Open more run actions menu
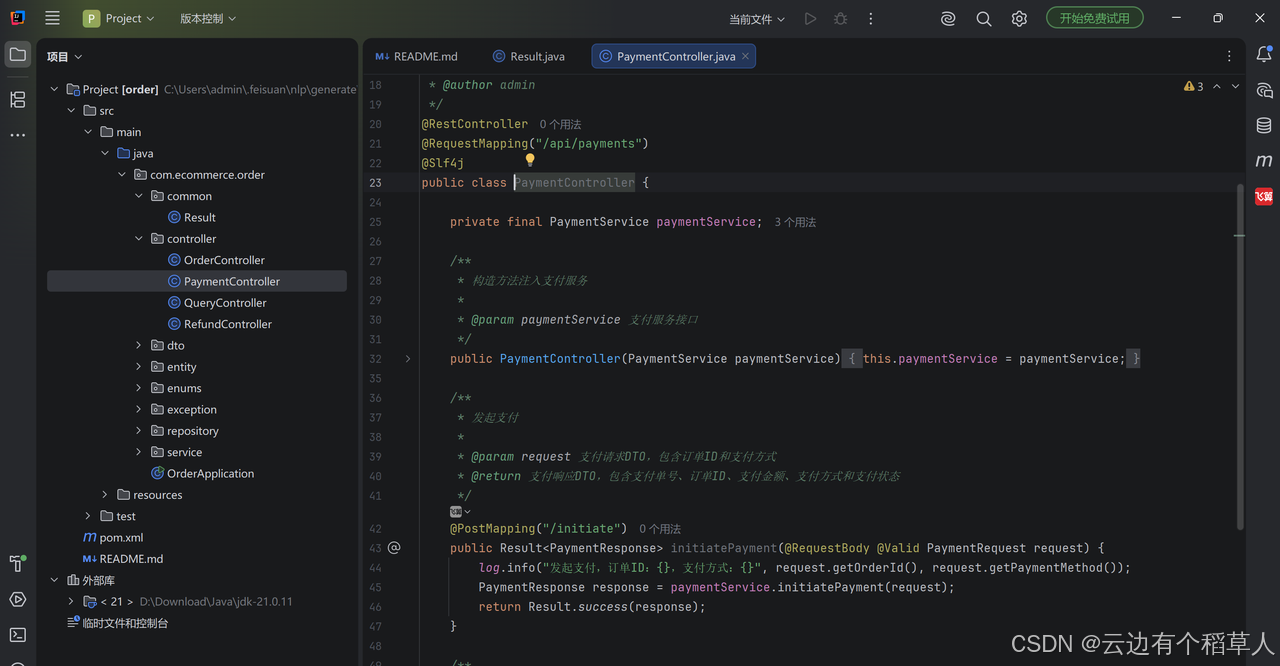 coord(871,19)
